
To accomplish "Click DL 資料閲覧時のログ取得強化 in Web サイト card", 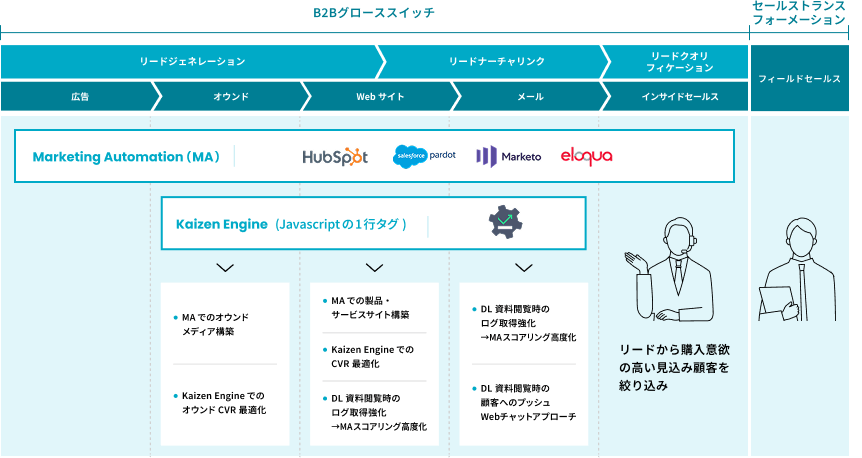I will pos(379,412).
